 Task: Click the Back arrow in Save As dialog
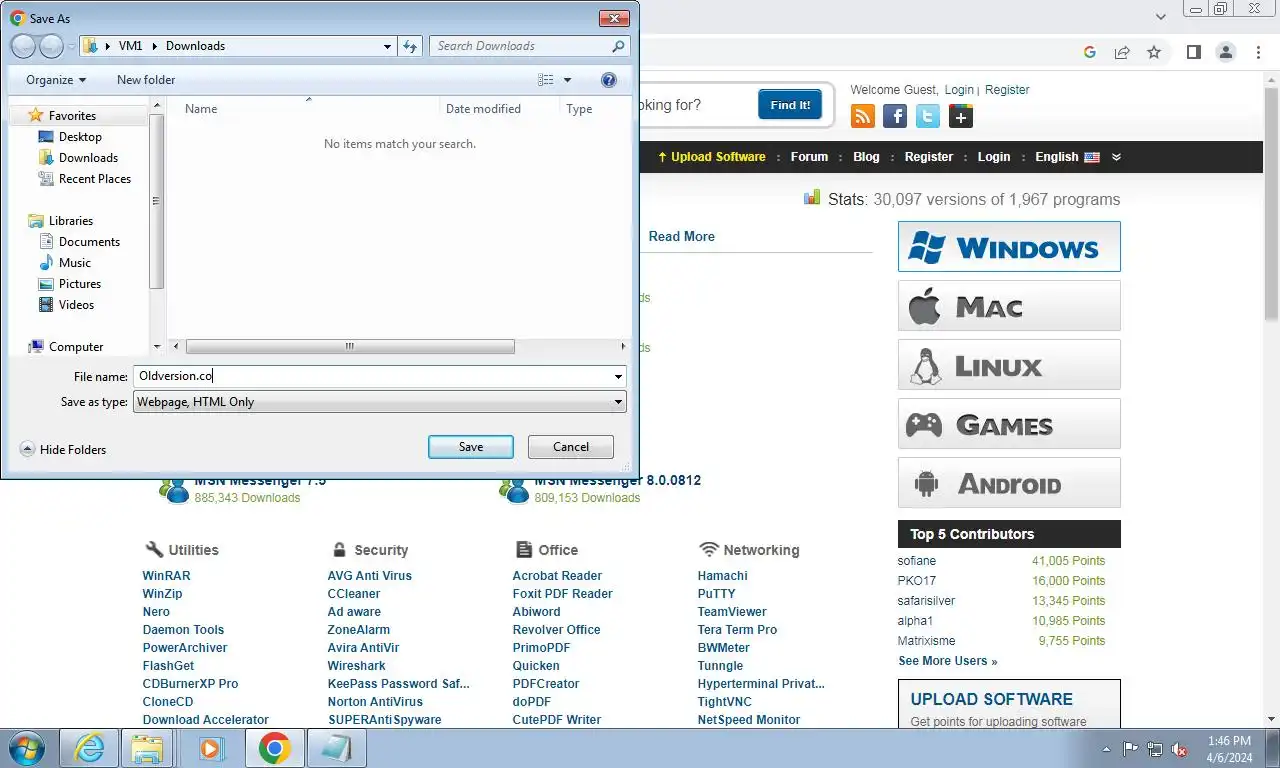(24, 46)
